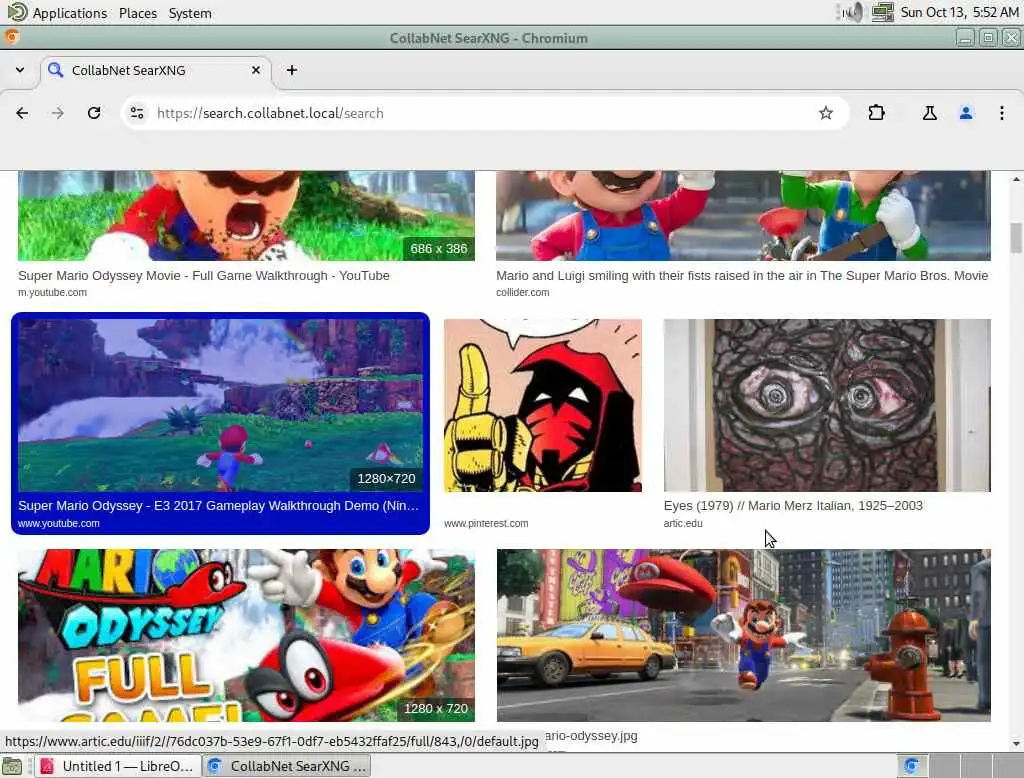Click 'Eyes (1979) // Mario Merz Italian' caption
Screen dimensions: 1024x778
(793, 506)
